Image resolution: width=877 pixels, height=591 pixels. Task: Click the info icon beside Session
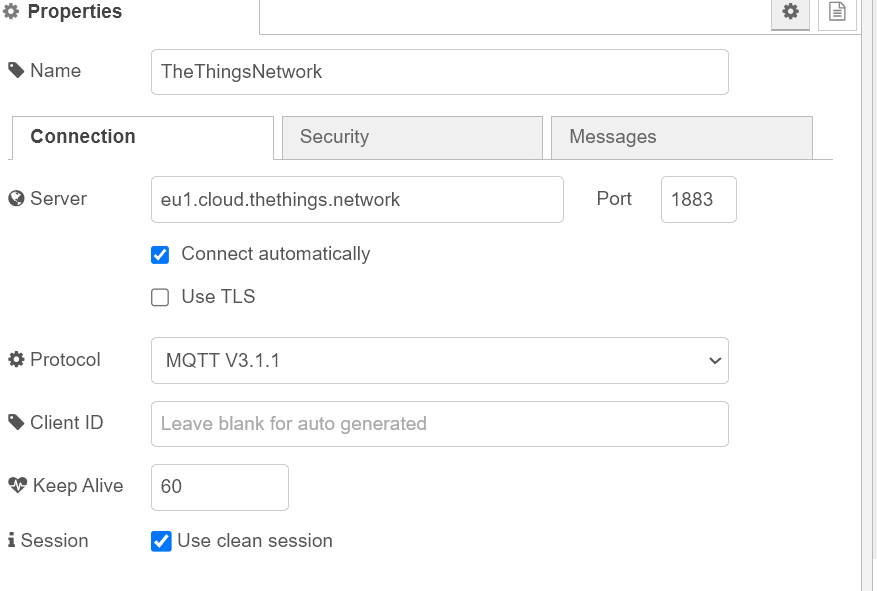point(12,541)
